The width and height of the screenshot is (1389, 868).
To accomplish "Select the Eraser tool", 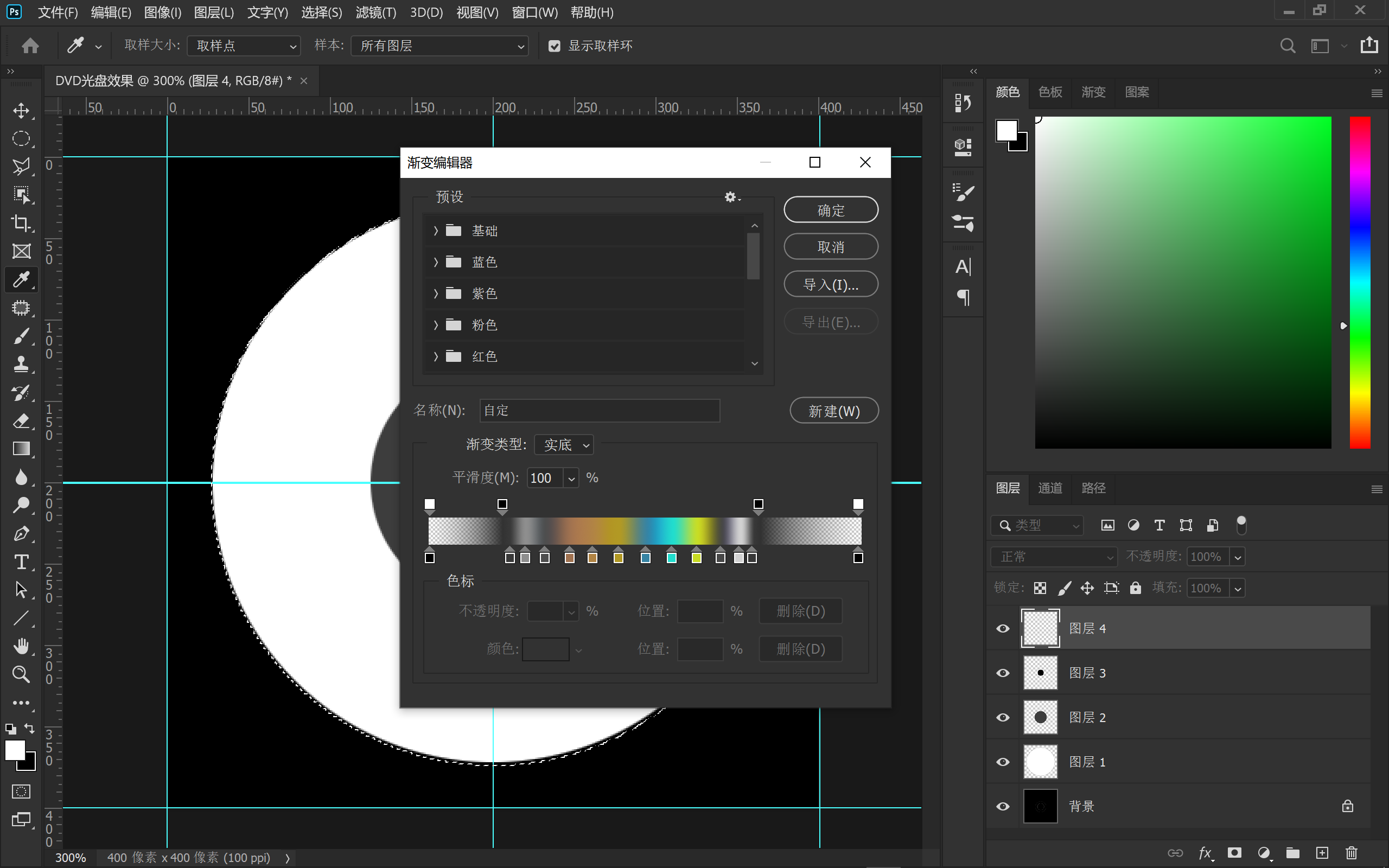I will click(x=21, y=421).
